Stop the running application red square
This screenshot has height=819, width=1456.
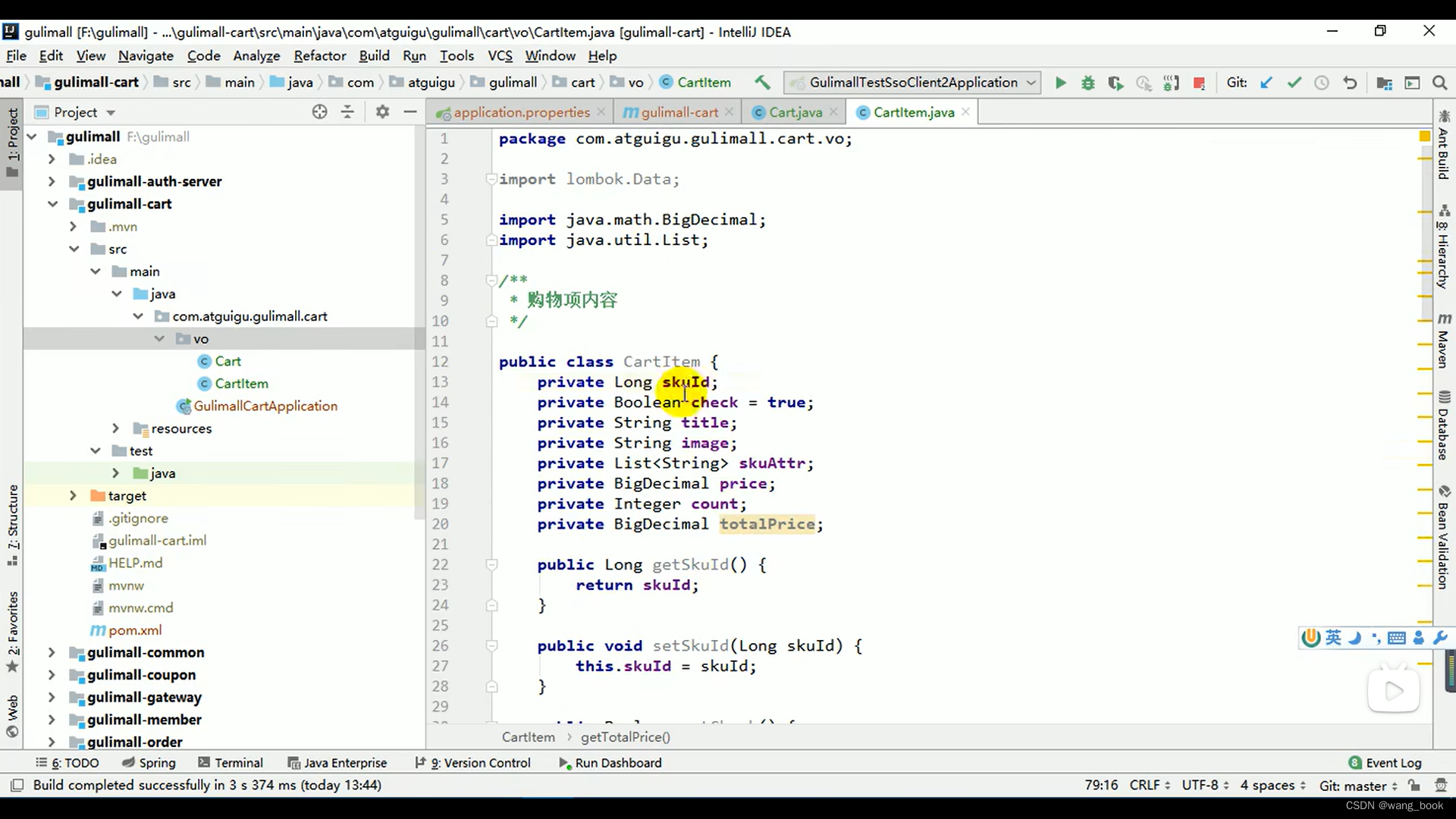coord(1199,83)
